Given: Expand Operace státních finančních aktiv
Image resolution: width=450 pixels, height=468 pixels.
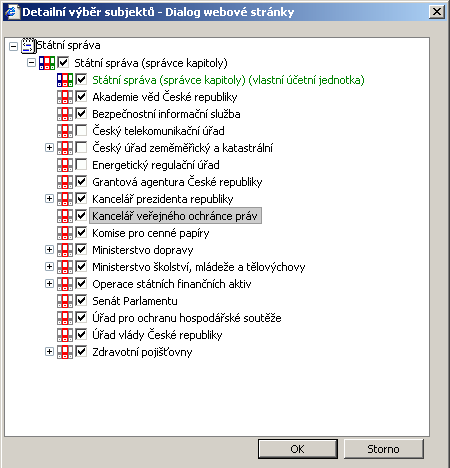Looking at the screenshot, I should coord(49,283).
